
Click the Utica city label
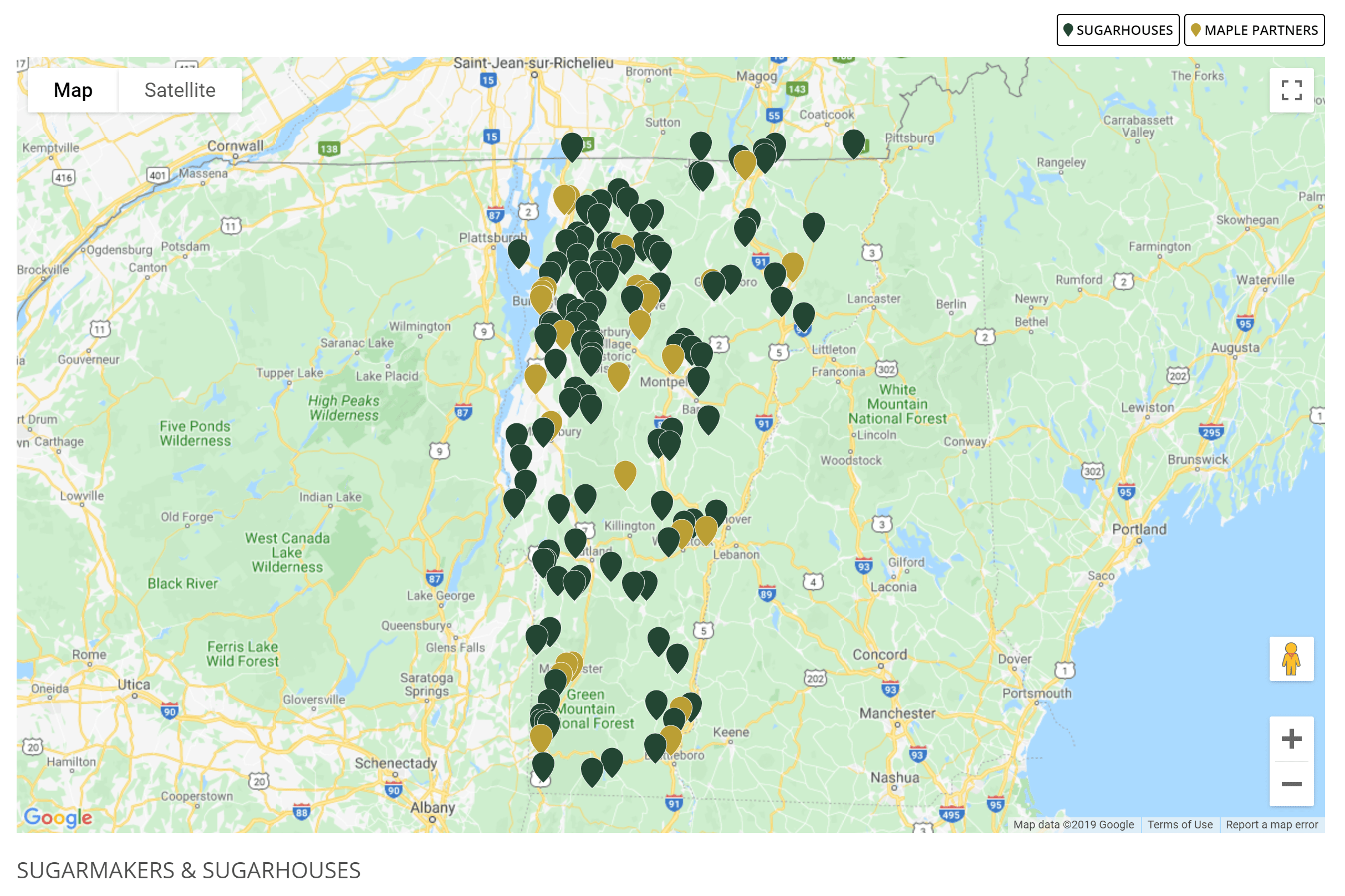134,684
